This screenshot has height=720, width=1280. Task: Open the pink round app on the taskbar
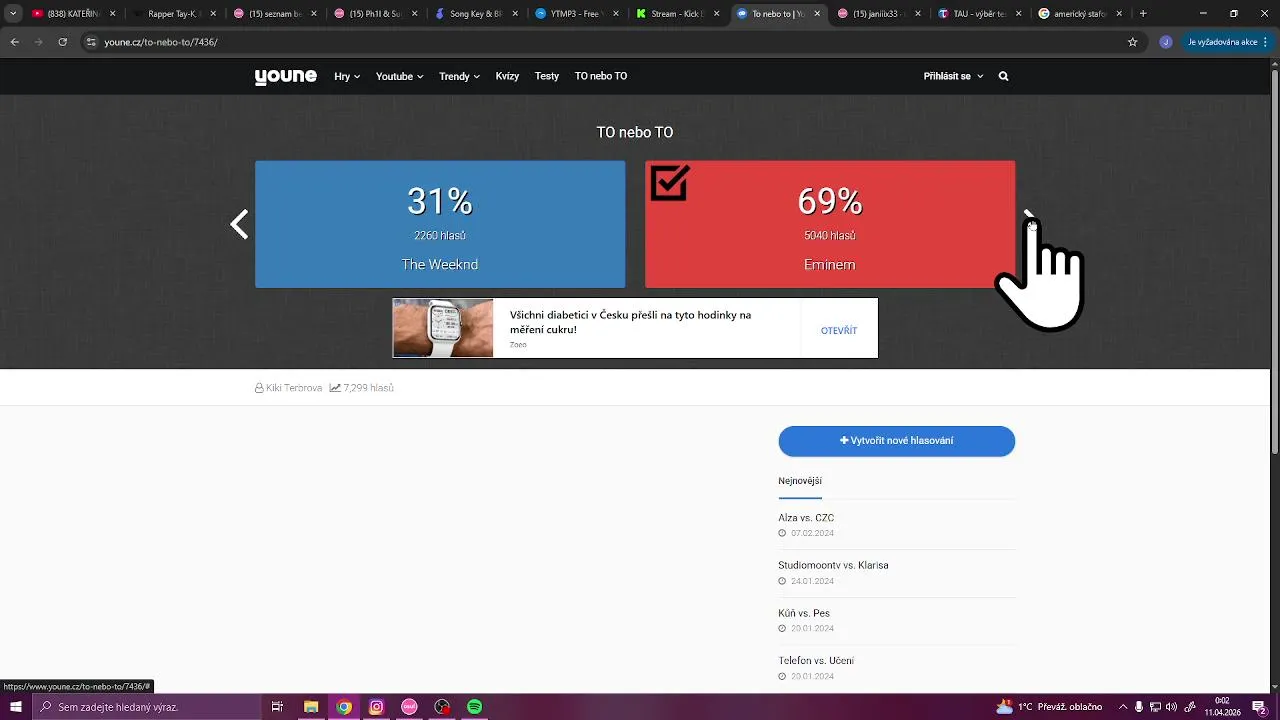coord(409,707)
